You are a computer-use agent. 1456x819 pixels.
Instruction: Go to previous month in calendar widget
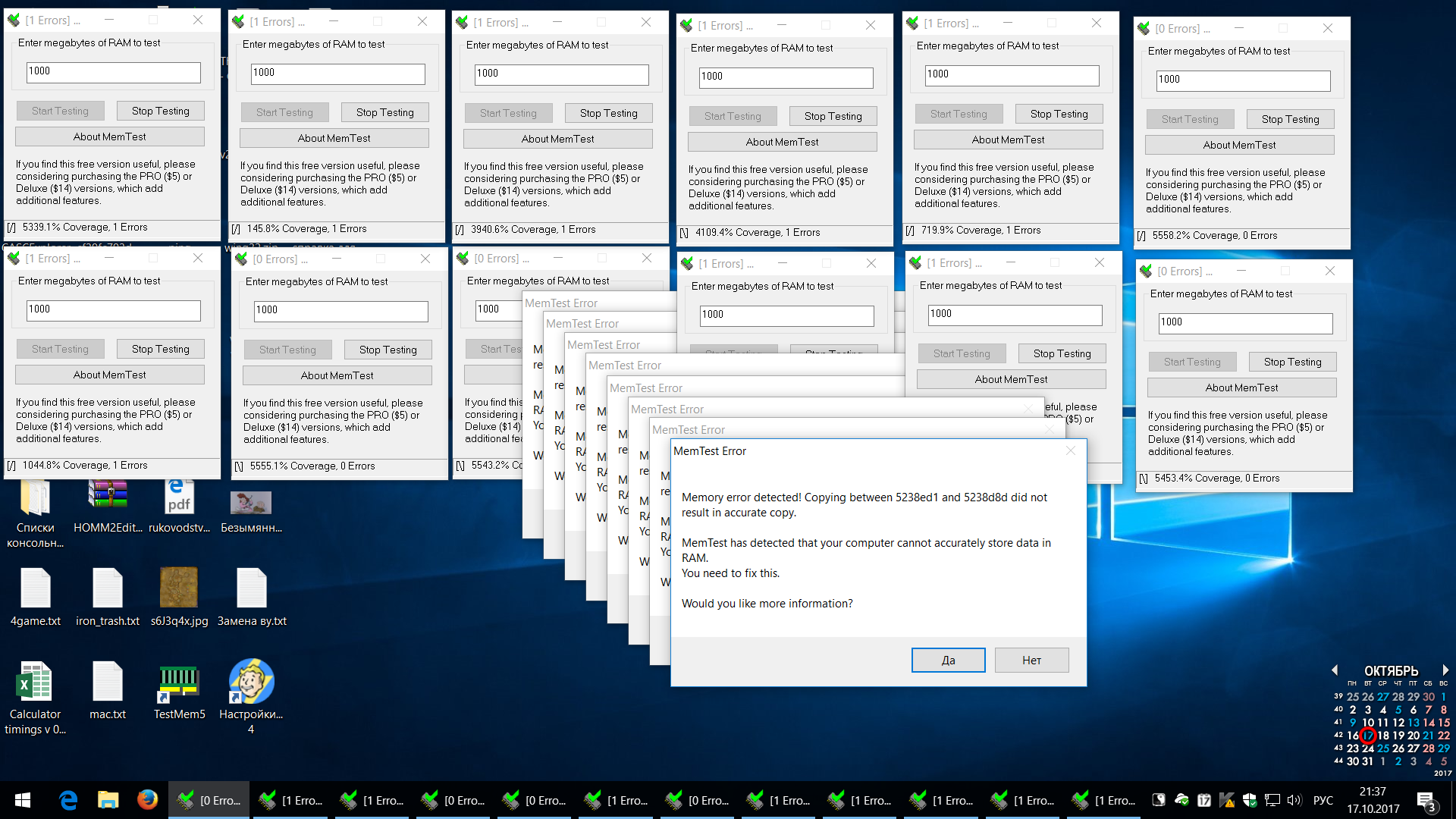(1335, 670)
